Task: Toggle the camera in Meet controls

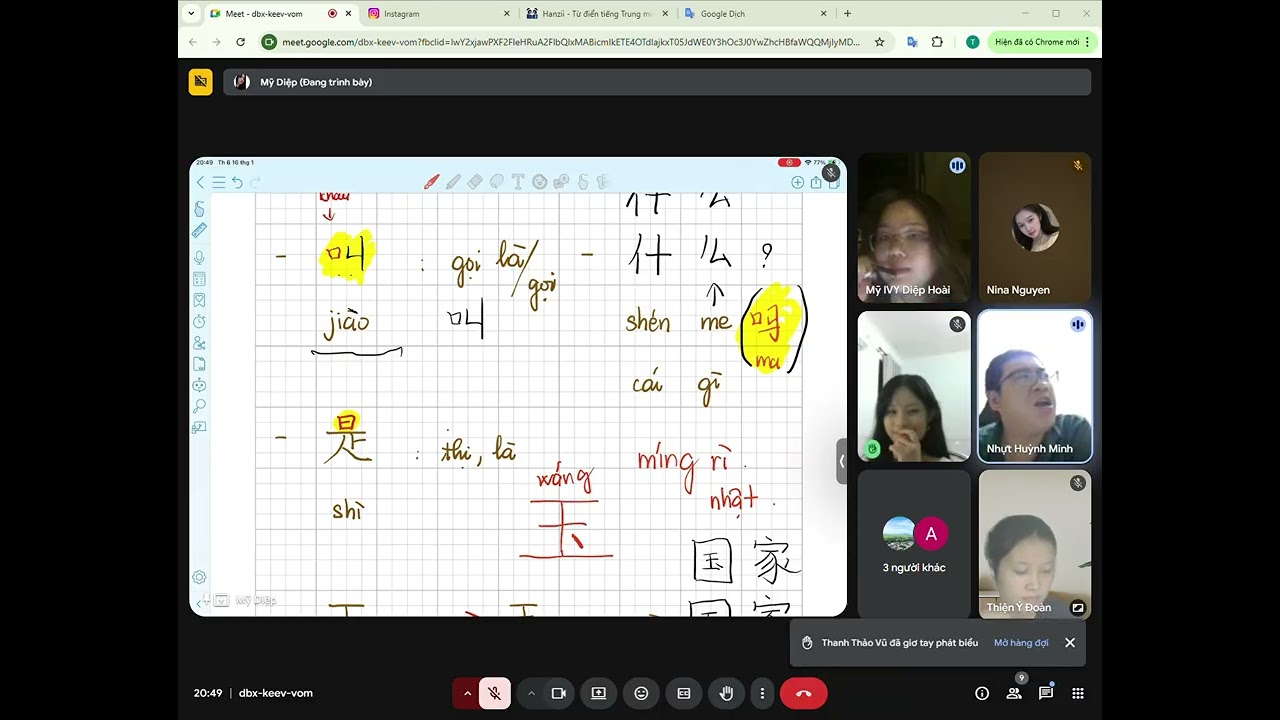Action: click(558, 693)
